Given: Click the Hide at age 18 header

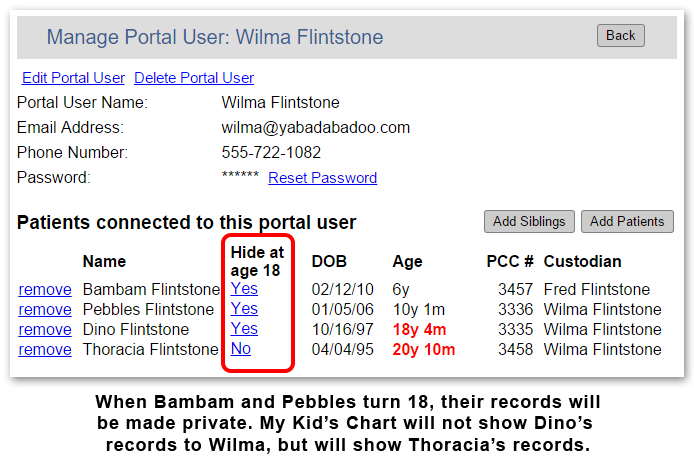Looking at the screenshot, I should pyautogui.click(x=257, y=261).
